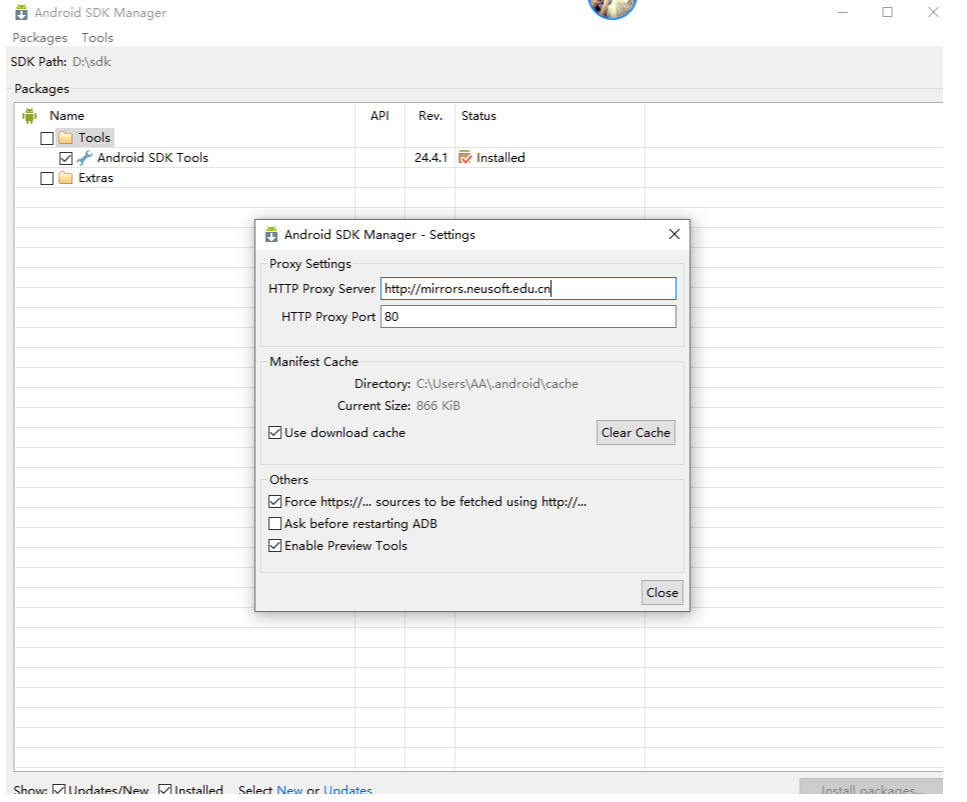
Task: Toggle Enable Preview Tools checkbox
Action: 275,545
